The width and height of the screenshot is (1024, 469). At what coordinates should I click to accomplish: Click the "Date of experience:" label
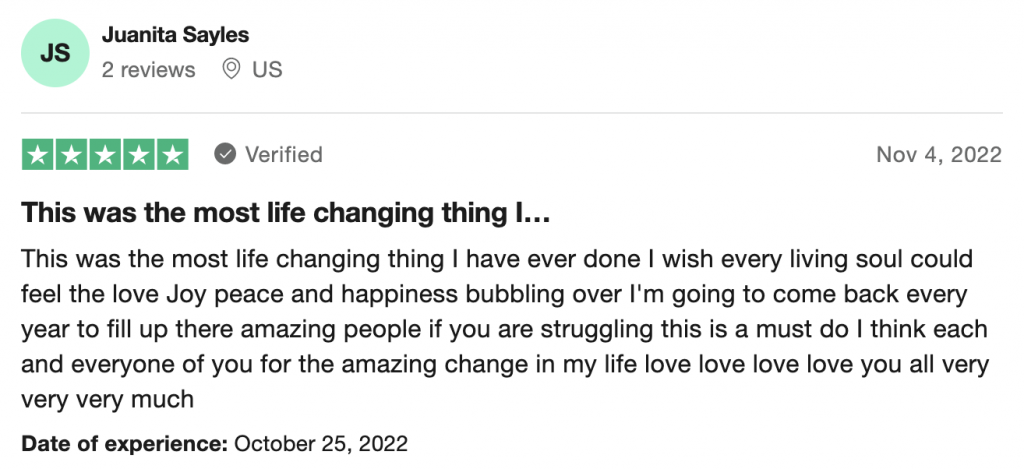[x=125, y=444]
